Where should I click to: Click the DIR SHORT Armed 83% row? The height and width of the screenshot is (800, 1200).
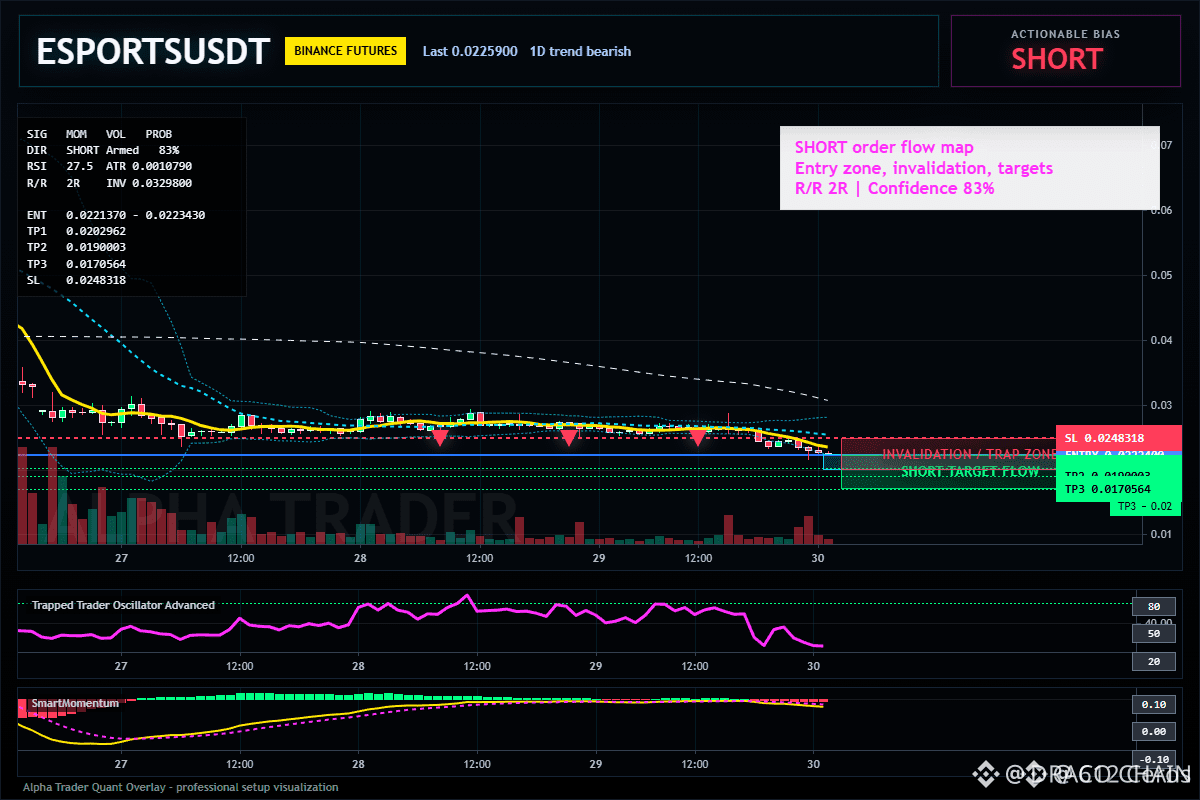103,150
